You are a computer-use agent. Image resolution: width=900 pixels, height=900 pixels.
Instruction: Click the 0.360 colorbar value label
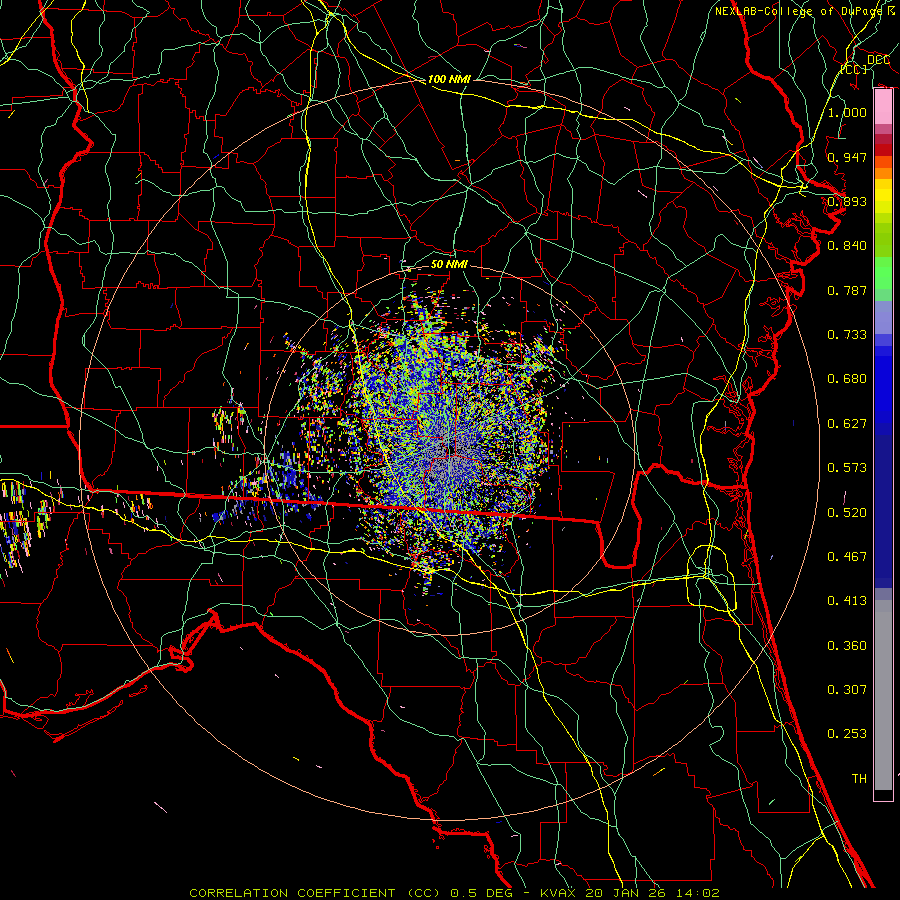pyautogui.click(x=847, y=645)
